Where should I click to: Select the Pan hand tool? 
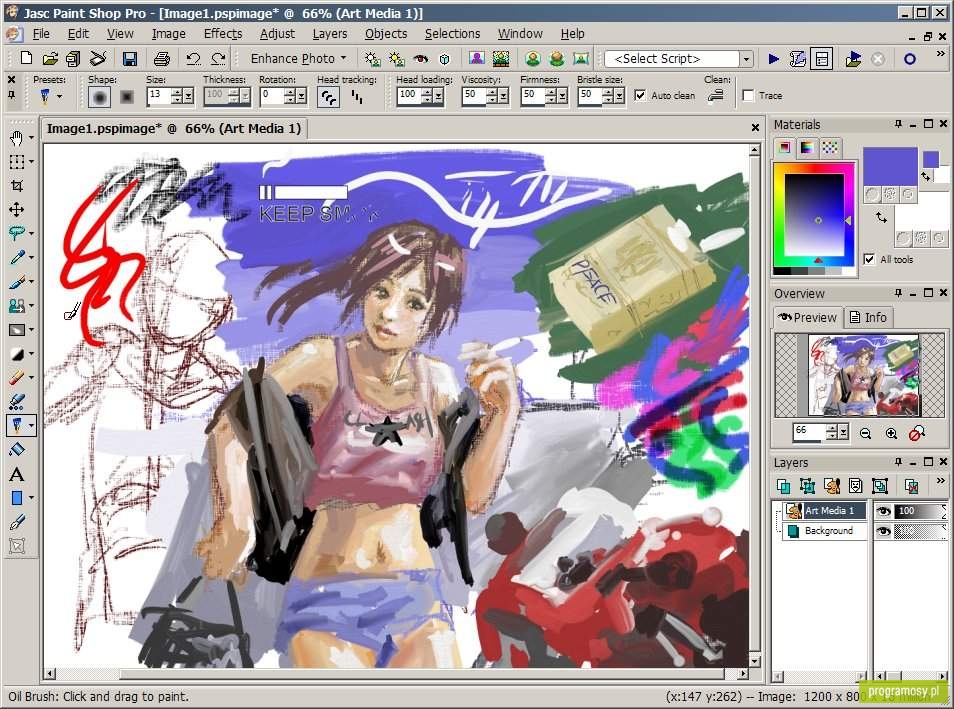(16, 138)
